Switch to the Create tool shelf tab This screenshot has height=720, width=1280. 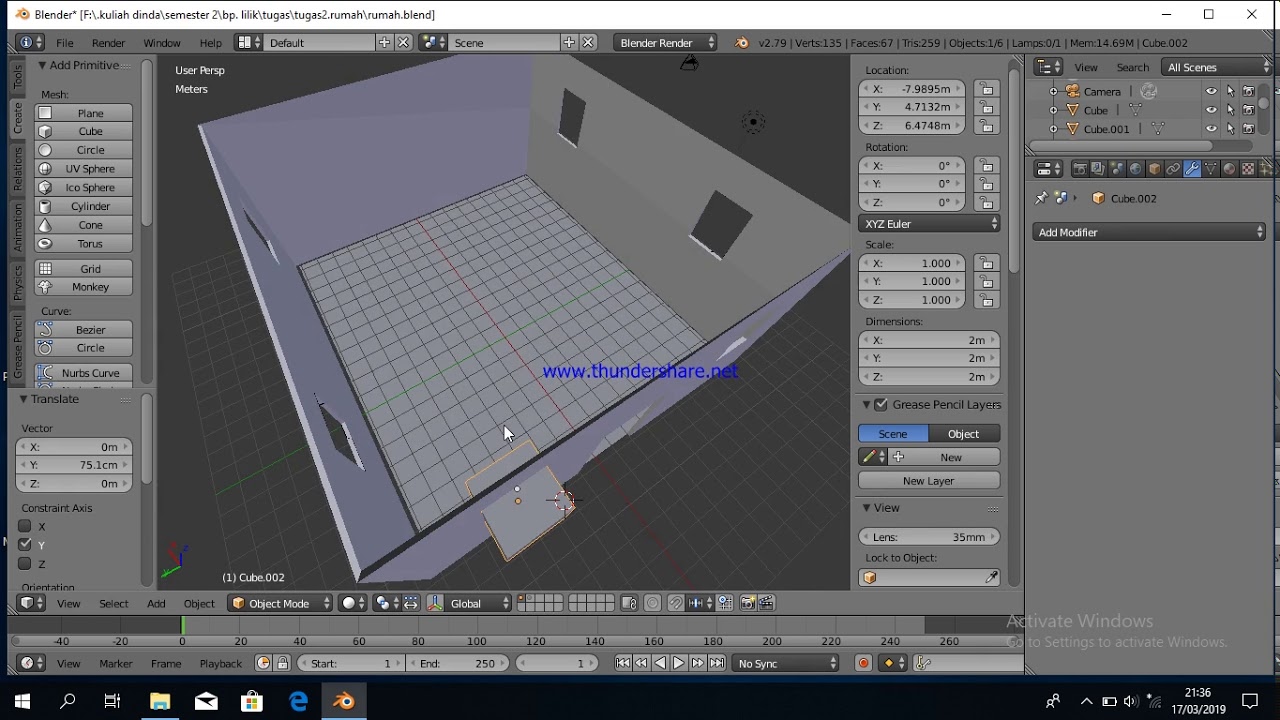[17, 119]
